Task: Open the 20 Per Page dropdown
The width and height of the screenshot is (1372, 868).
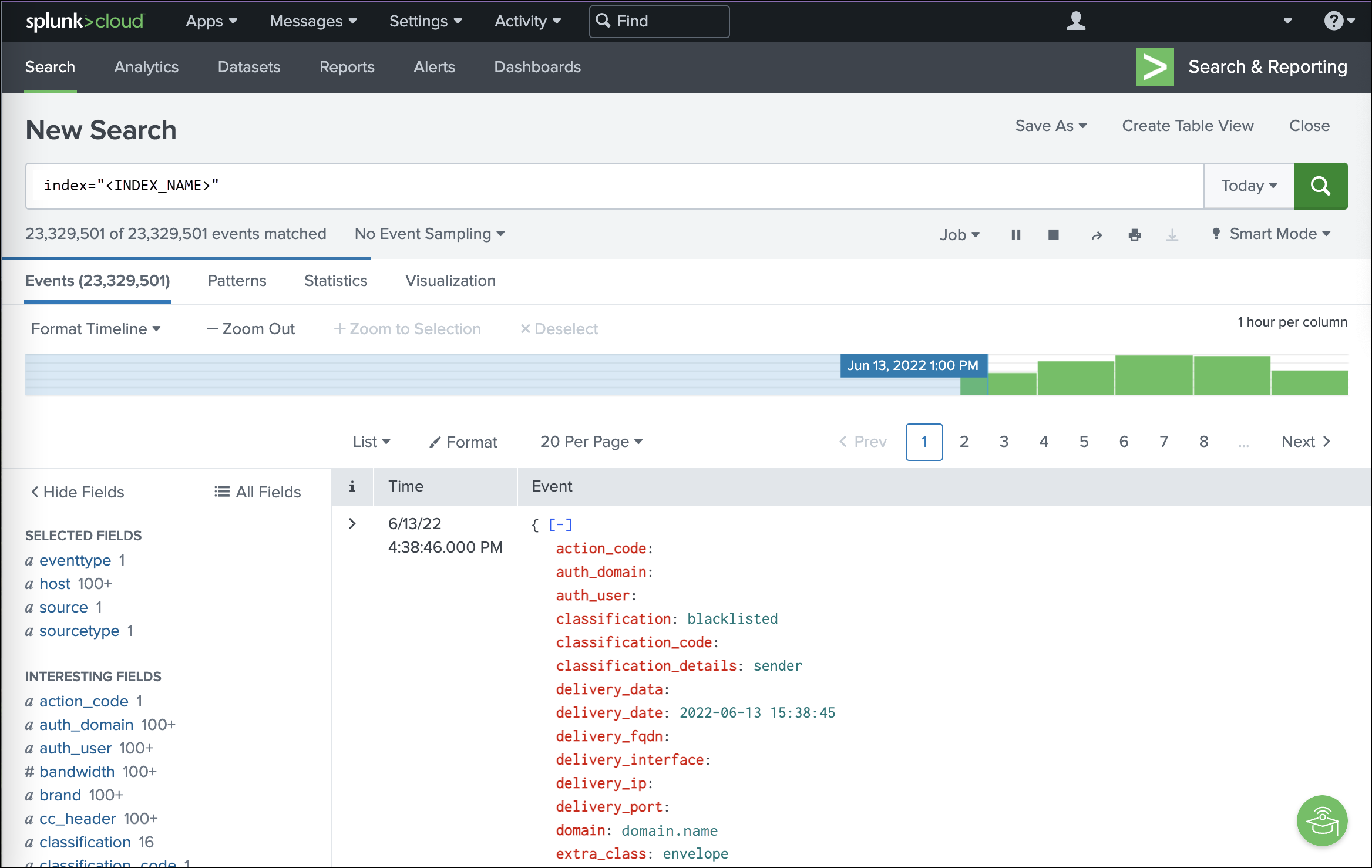Action: 591,442
